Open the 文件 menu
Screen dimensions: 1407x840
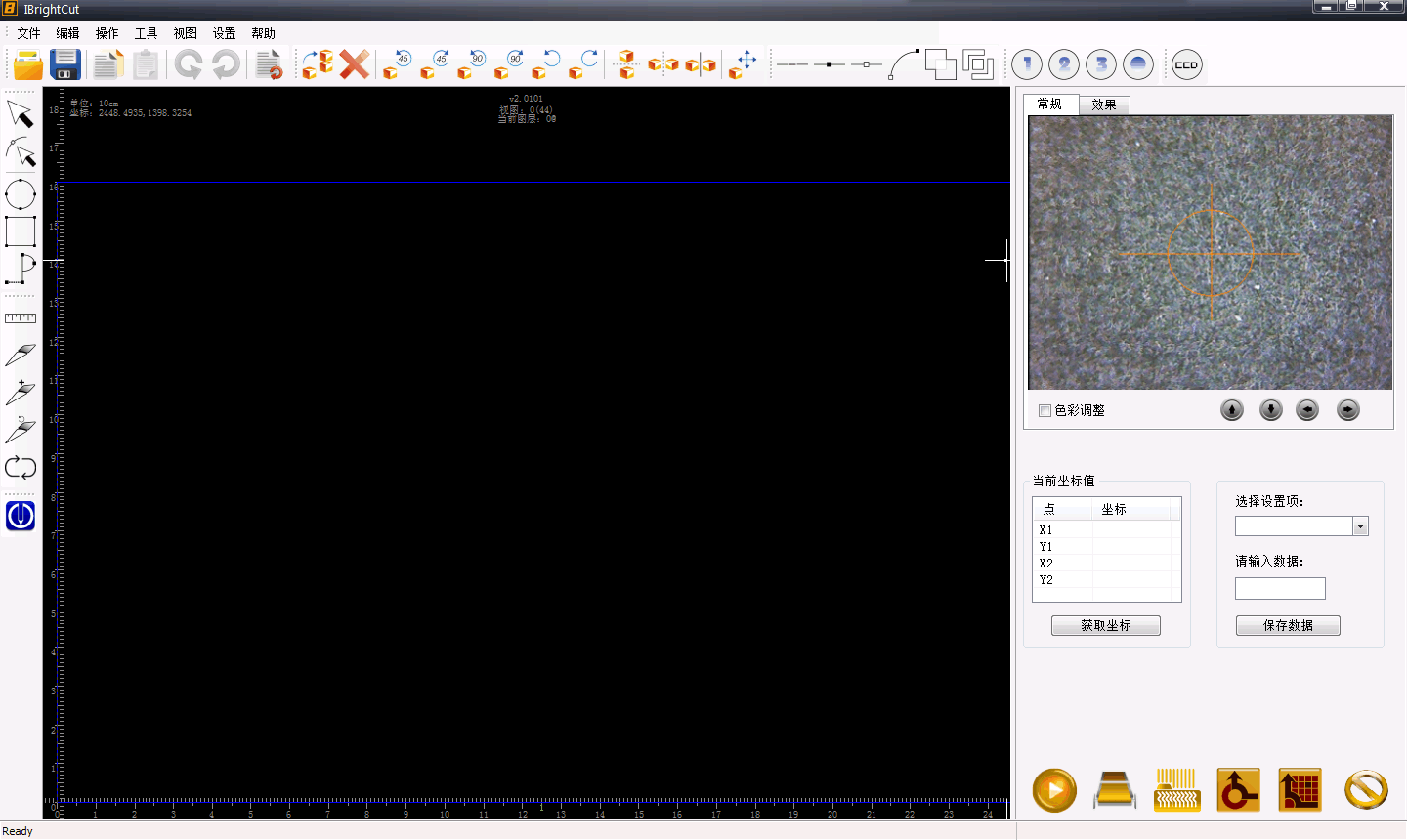28,33
